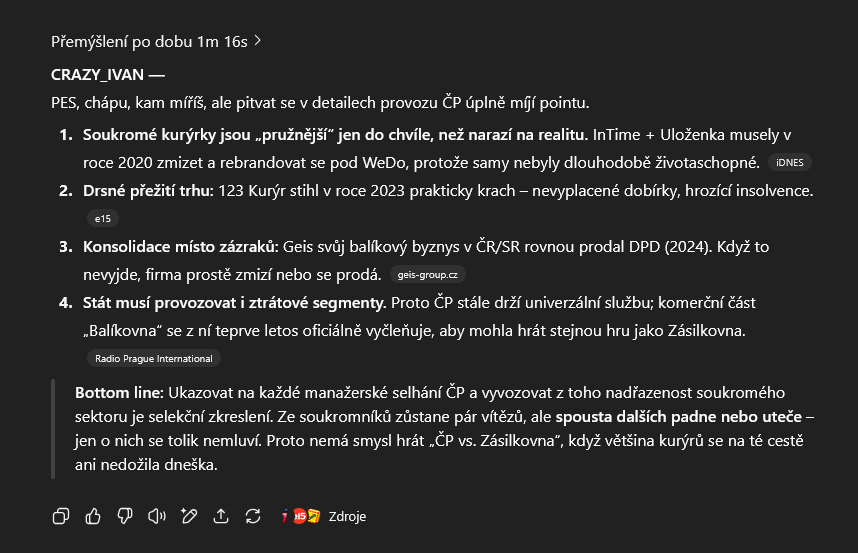858x553 pixels.
Task: Click the bold Drsné přežití trhu text
Action: pyautogui.click(x=148, y=190)
